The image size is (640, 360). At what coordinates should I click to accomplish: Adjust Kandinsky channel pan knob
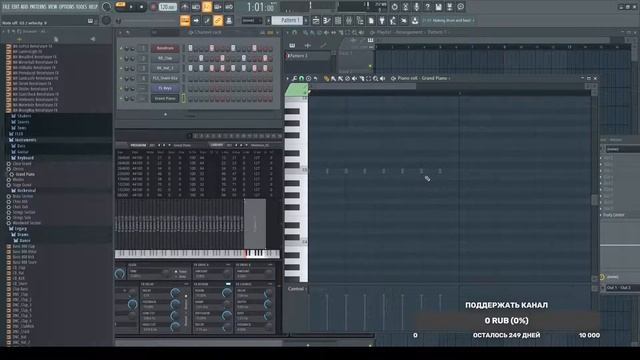(x=127, y=49)
